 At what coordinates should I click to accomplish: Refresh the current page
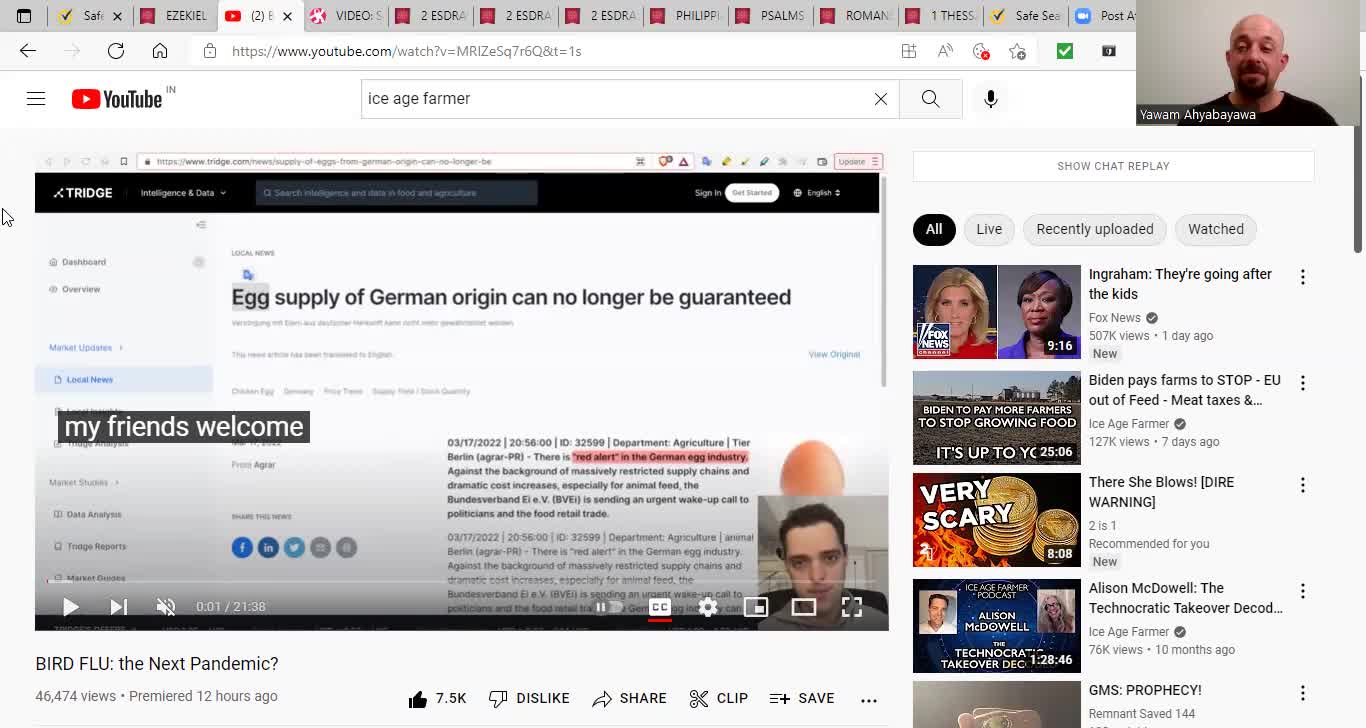(116, 51)
